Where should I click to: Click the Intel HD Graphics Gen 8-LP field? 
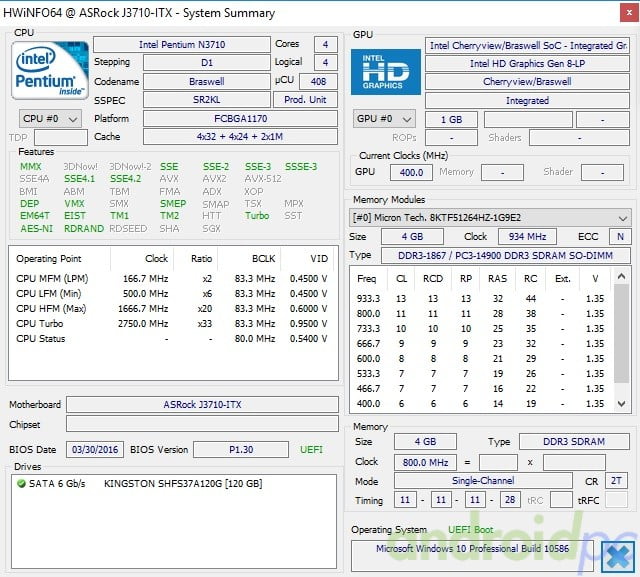point(527,64)
